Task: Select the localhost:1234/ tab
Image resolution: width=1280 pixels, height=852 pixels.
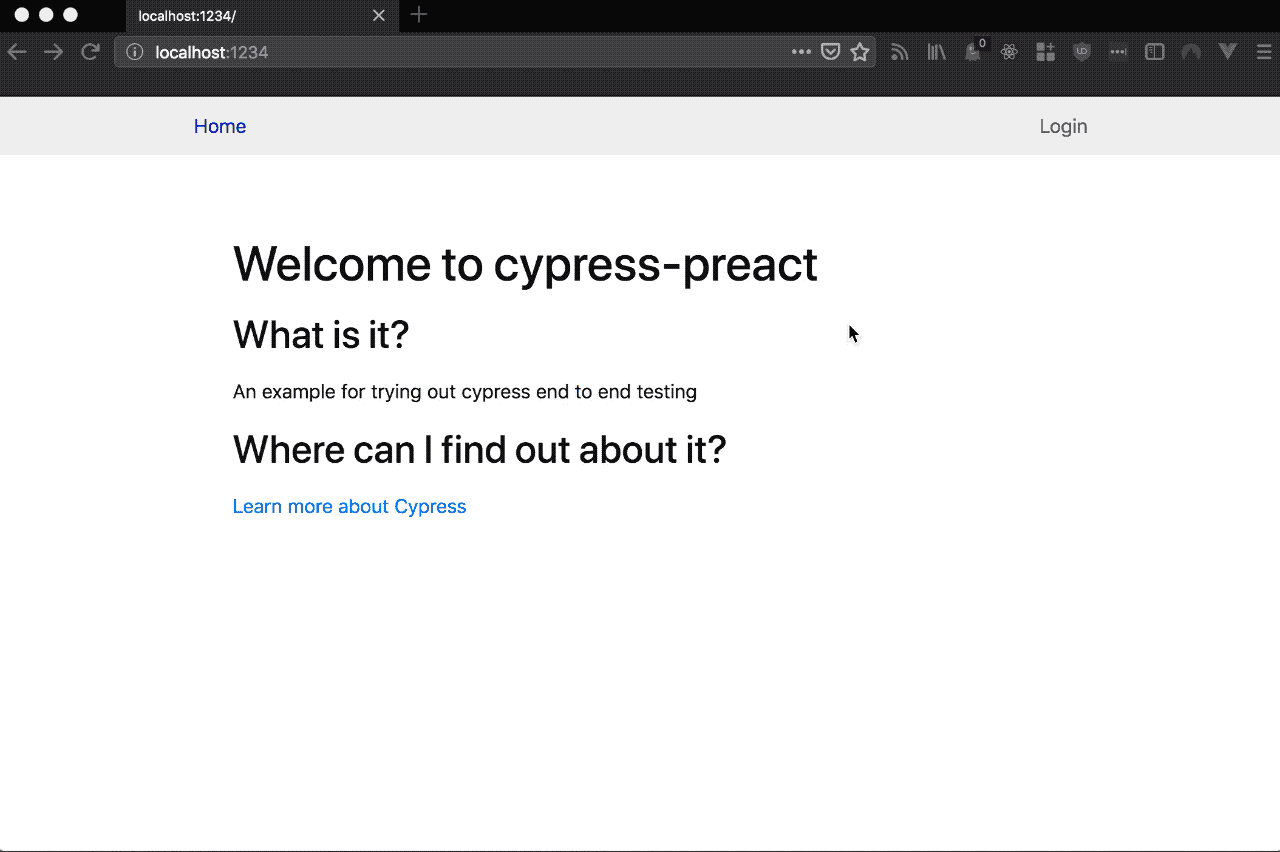Action: 262,16
